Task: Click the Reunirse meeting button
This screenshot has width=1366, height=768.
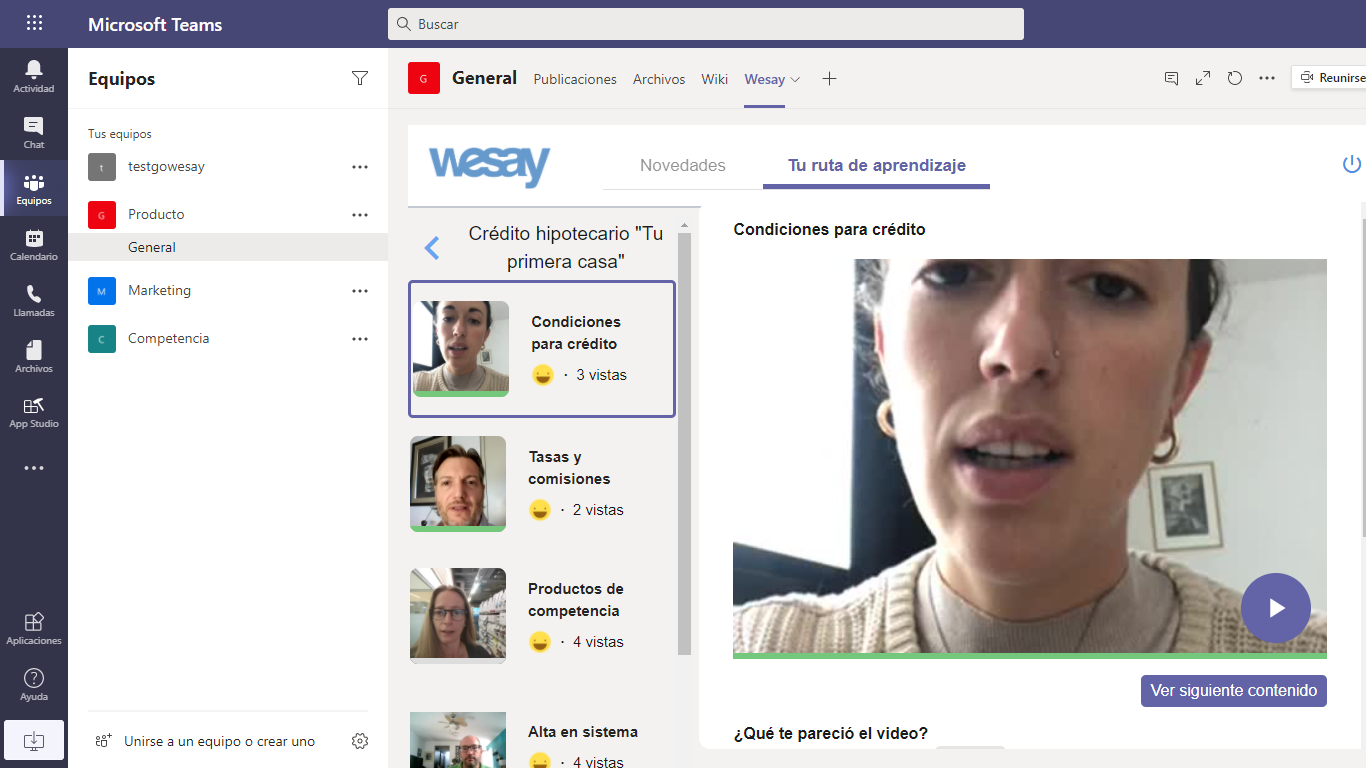Action: tap(1330, 78)
